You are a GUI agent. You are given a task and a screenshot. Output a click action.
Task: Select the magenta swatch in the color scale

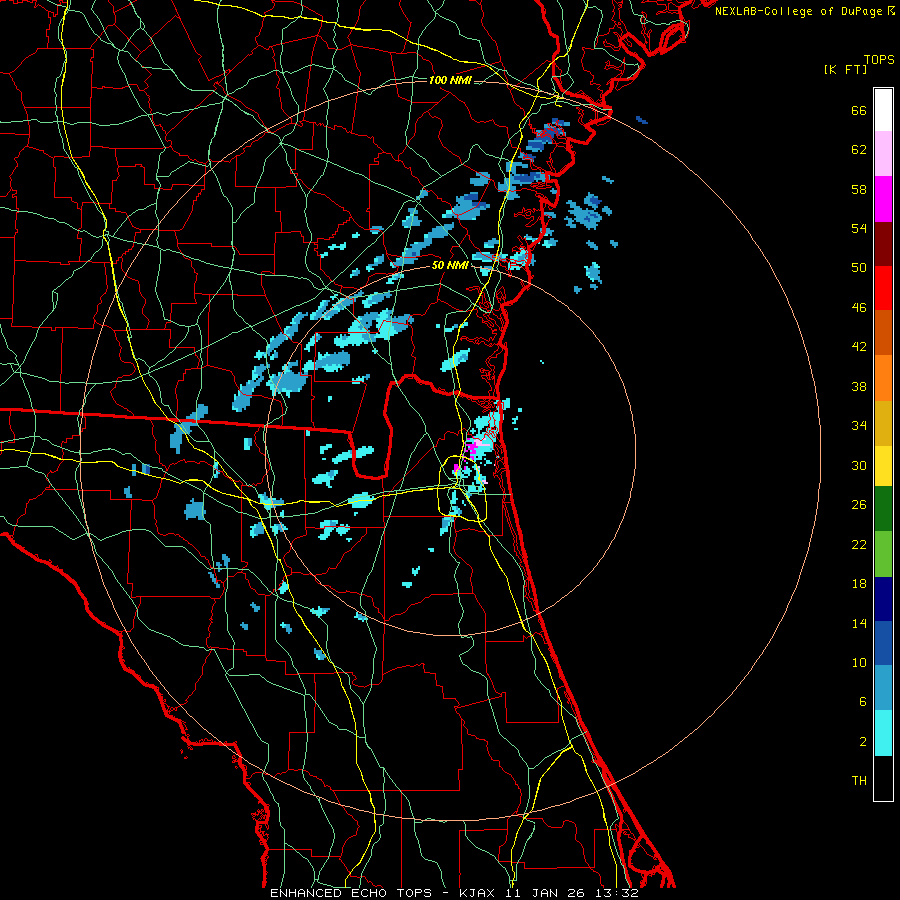[x=883, y=199]
